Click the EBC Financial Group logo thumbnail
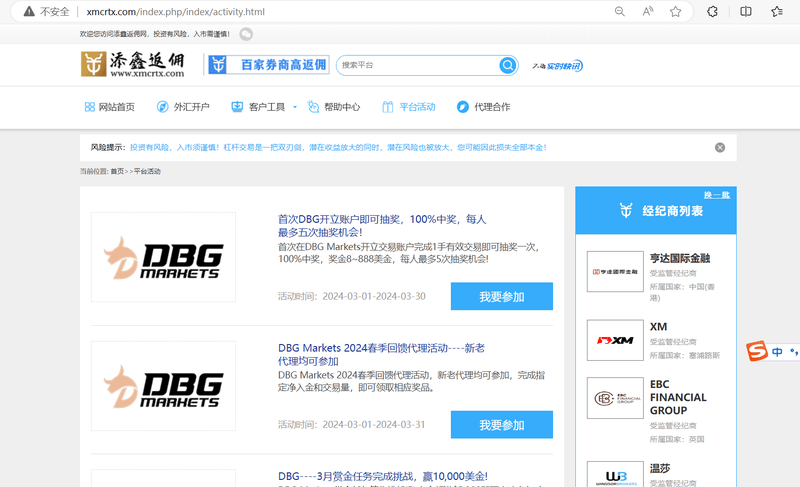This screenshot has width=800, height=487. point(615,398)
